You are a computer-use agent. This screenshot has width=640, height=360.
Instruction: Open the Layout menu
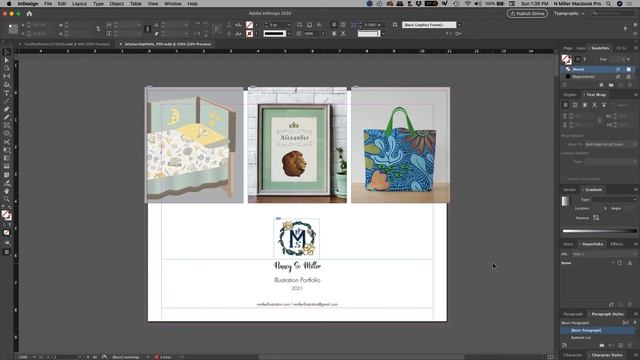(79, 4)
